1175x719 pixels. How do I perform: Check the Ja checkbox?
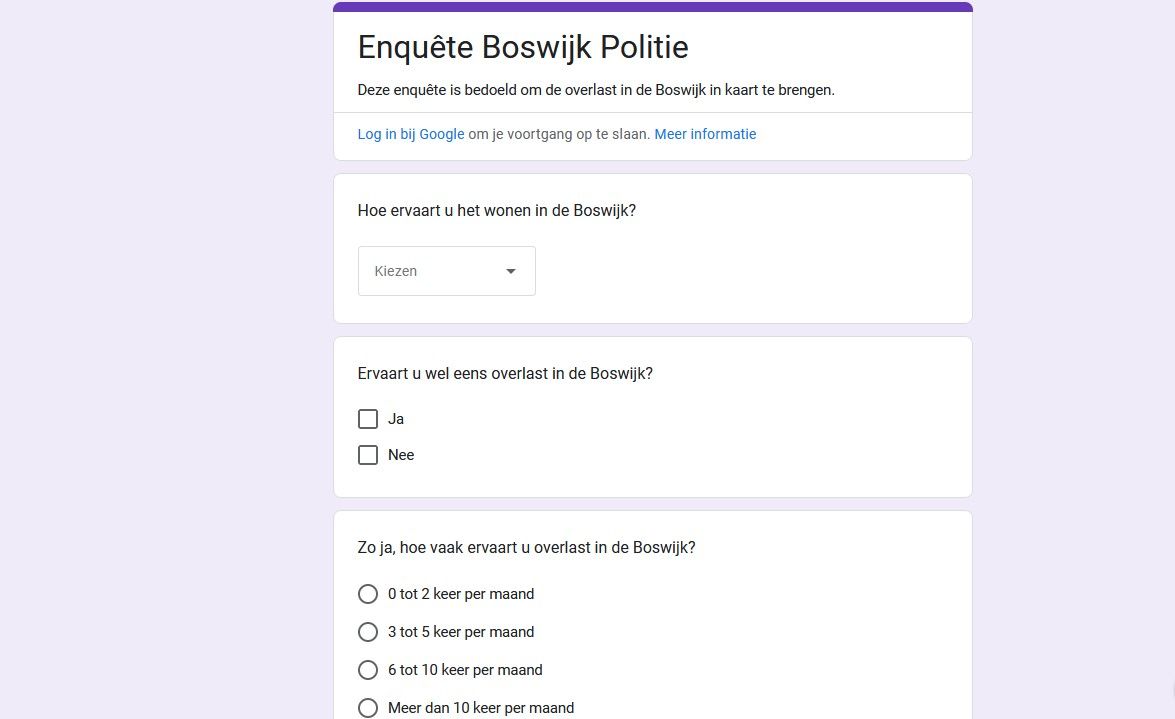[x=368, y=419]
